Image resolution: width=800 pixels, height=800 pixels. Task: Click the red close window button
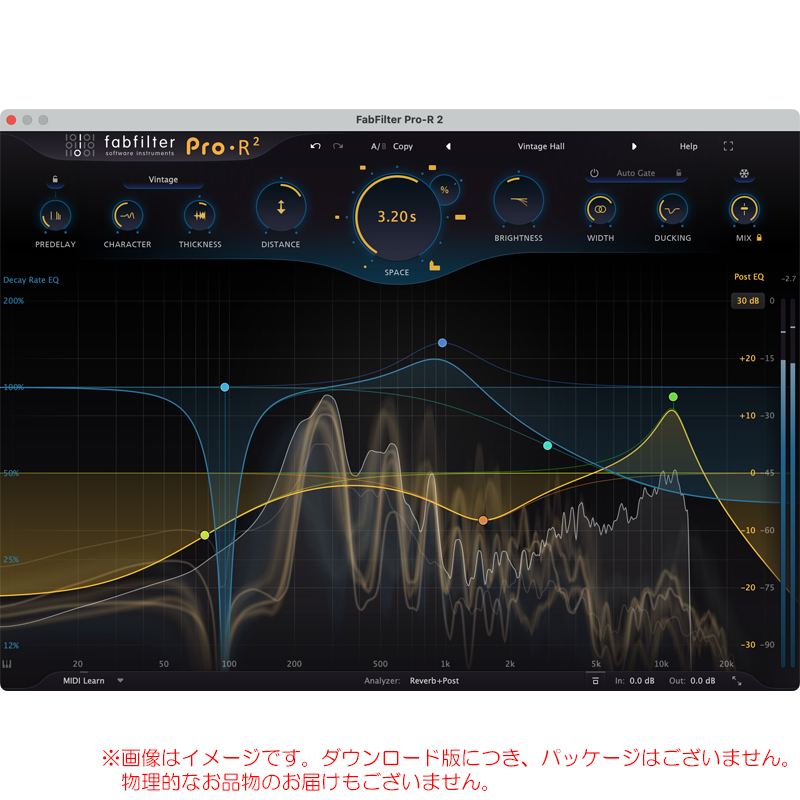11,120
